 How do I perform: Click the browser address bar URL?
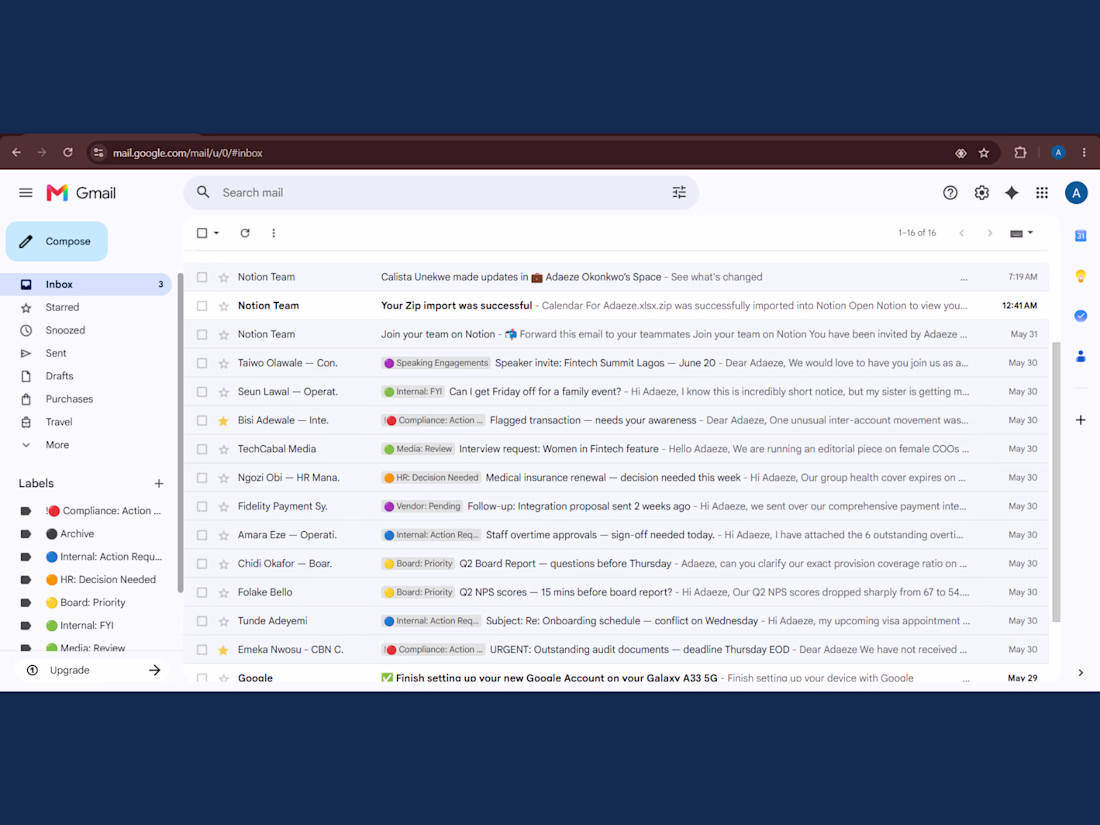[187, 153]
